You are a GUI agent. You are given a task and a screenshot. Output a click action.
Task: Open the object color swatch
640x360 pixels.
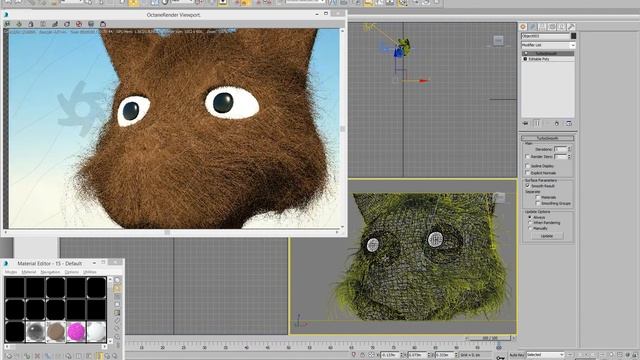click(573, 36)
